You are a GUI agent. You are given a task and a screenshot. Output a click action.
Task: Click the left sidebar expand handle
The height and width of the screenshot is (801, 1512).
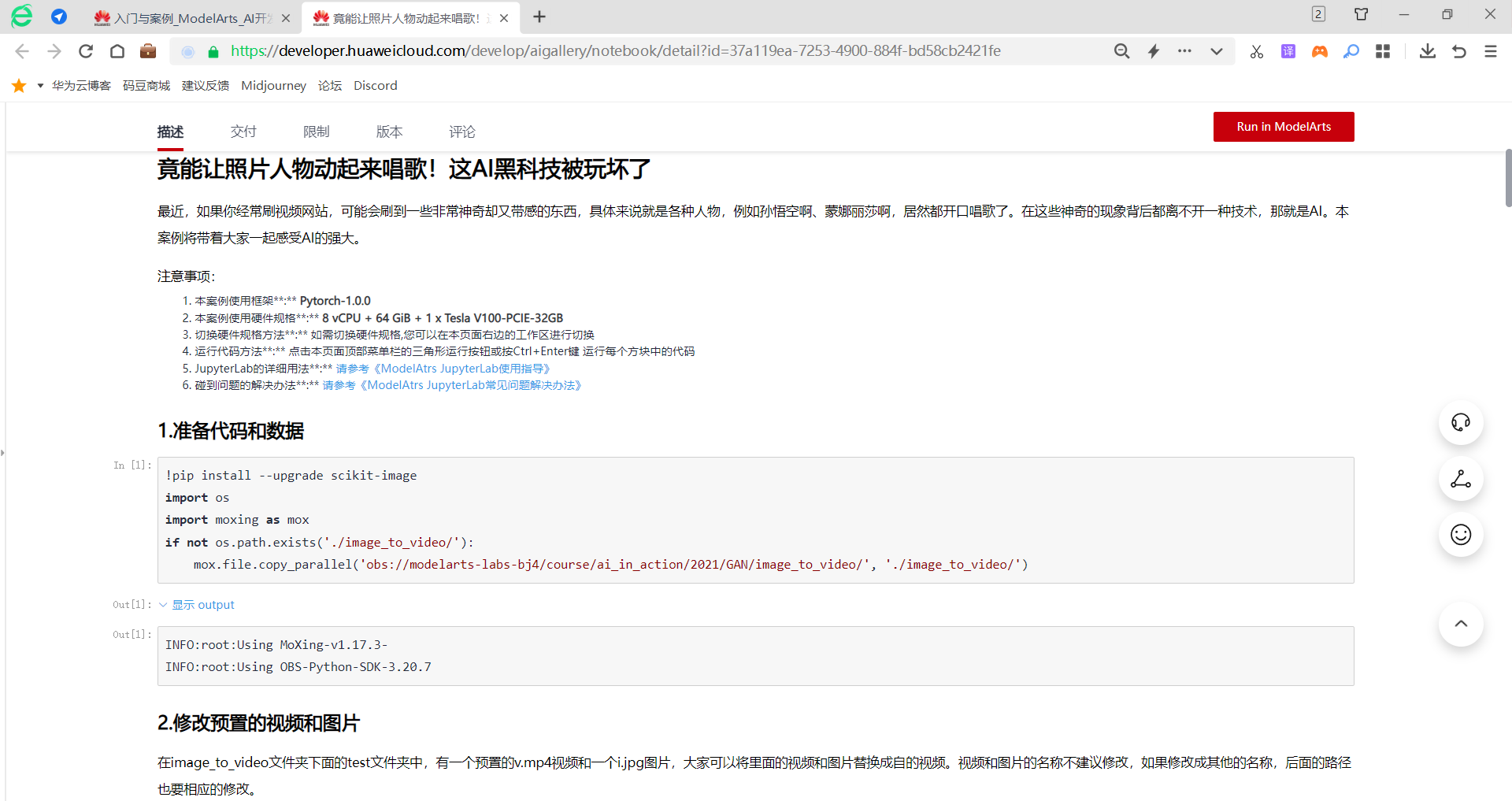[x=3, y=453]
